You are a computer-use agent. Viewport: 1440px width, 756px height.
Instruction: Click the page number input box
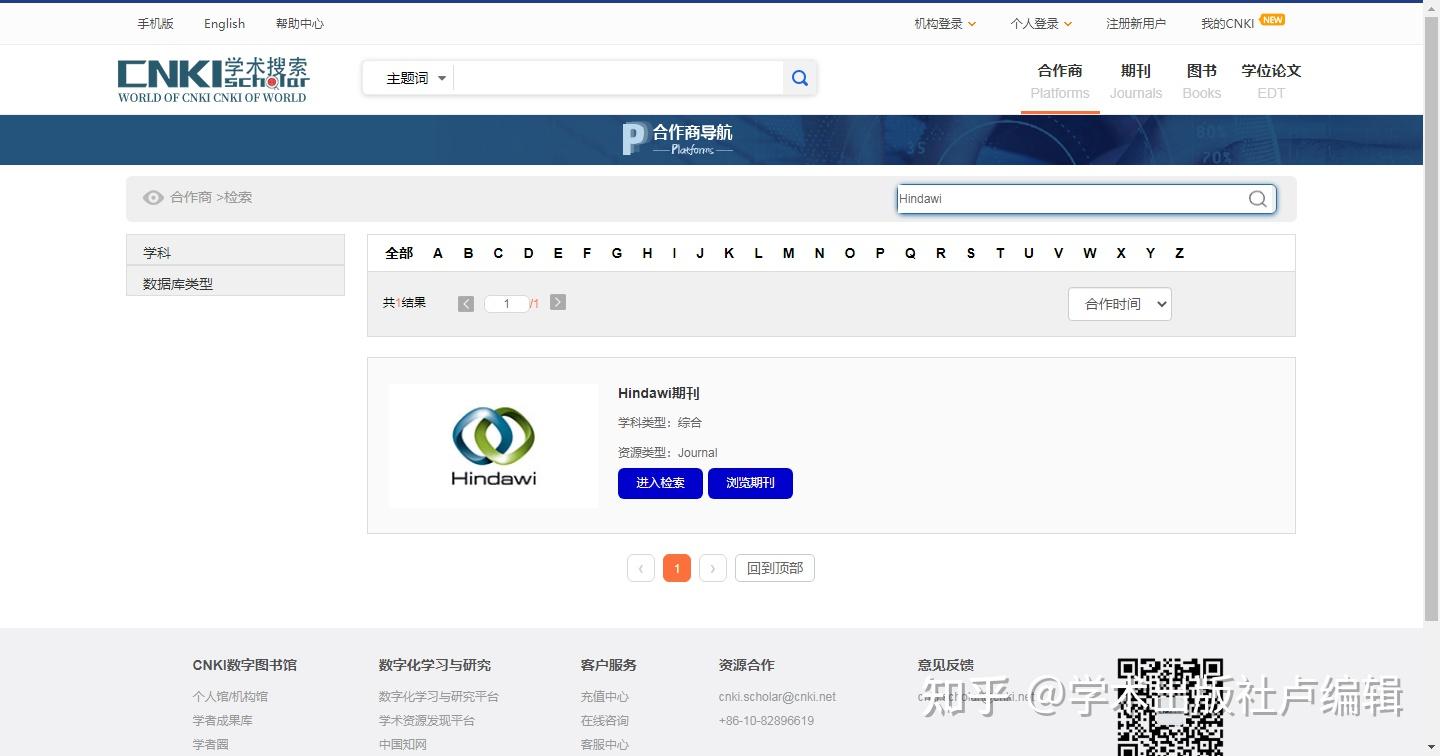coord(507,303)
